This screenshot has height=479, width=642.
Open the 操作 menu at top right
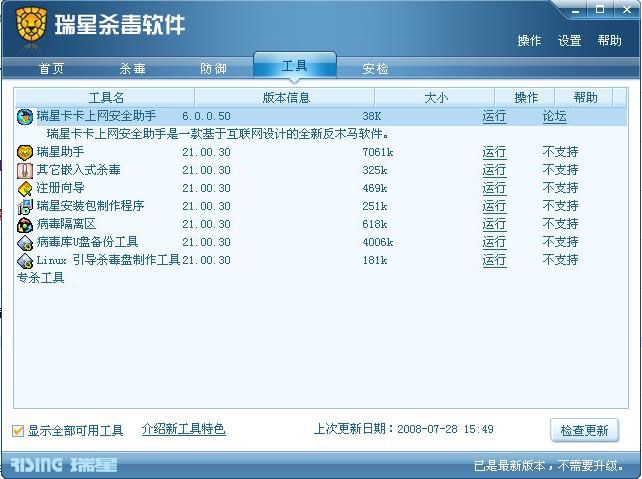(x=529, y=41)
